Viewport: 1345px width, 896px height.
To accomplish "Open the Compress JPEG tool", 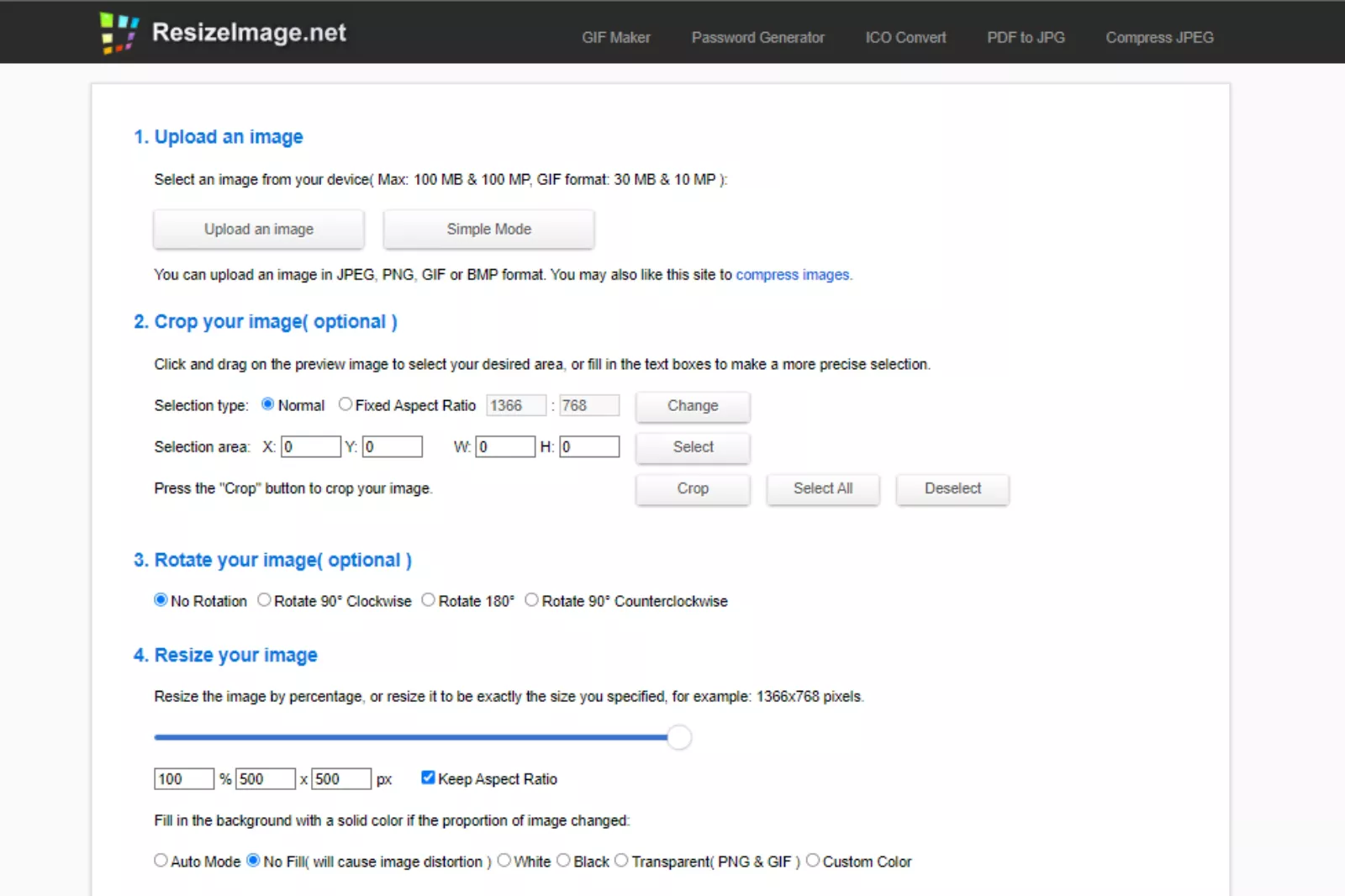I will click(x=1159, y=37).
